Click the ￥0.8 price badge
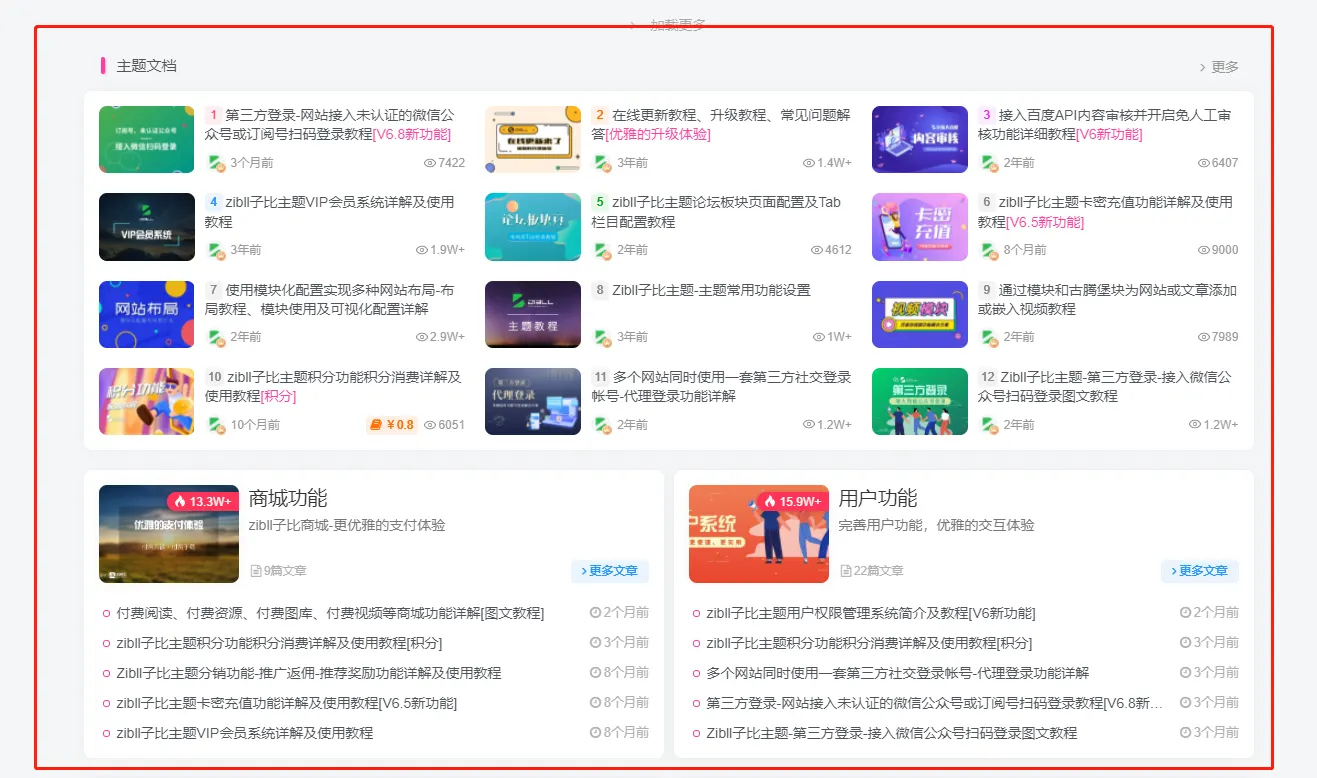This screenshot has width=1317, height=778. [392, 425]
